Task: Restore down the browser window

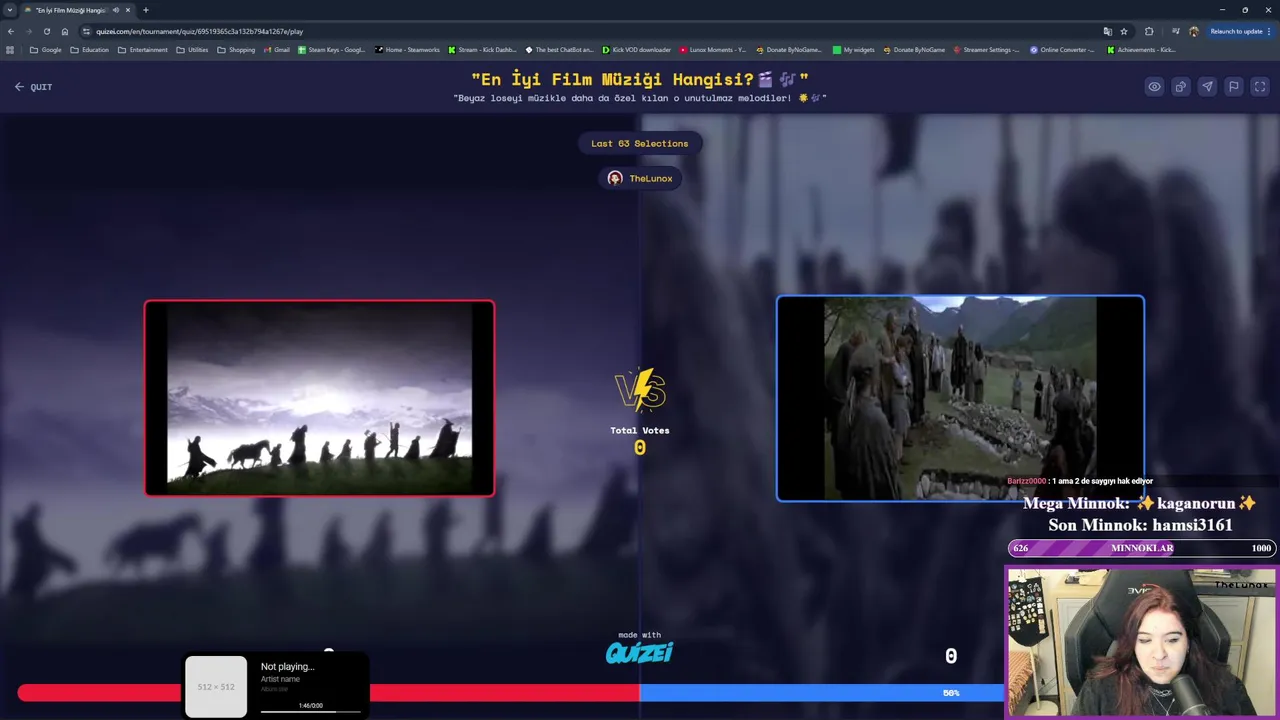Action: tap(1245, 10)
